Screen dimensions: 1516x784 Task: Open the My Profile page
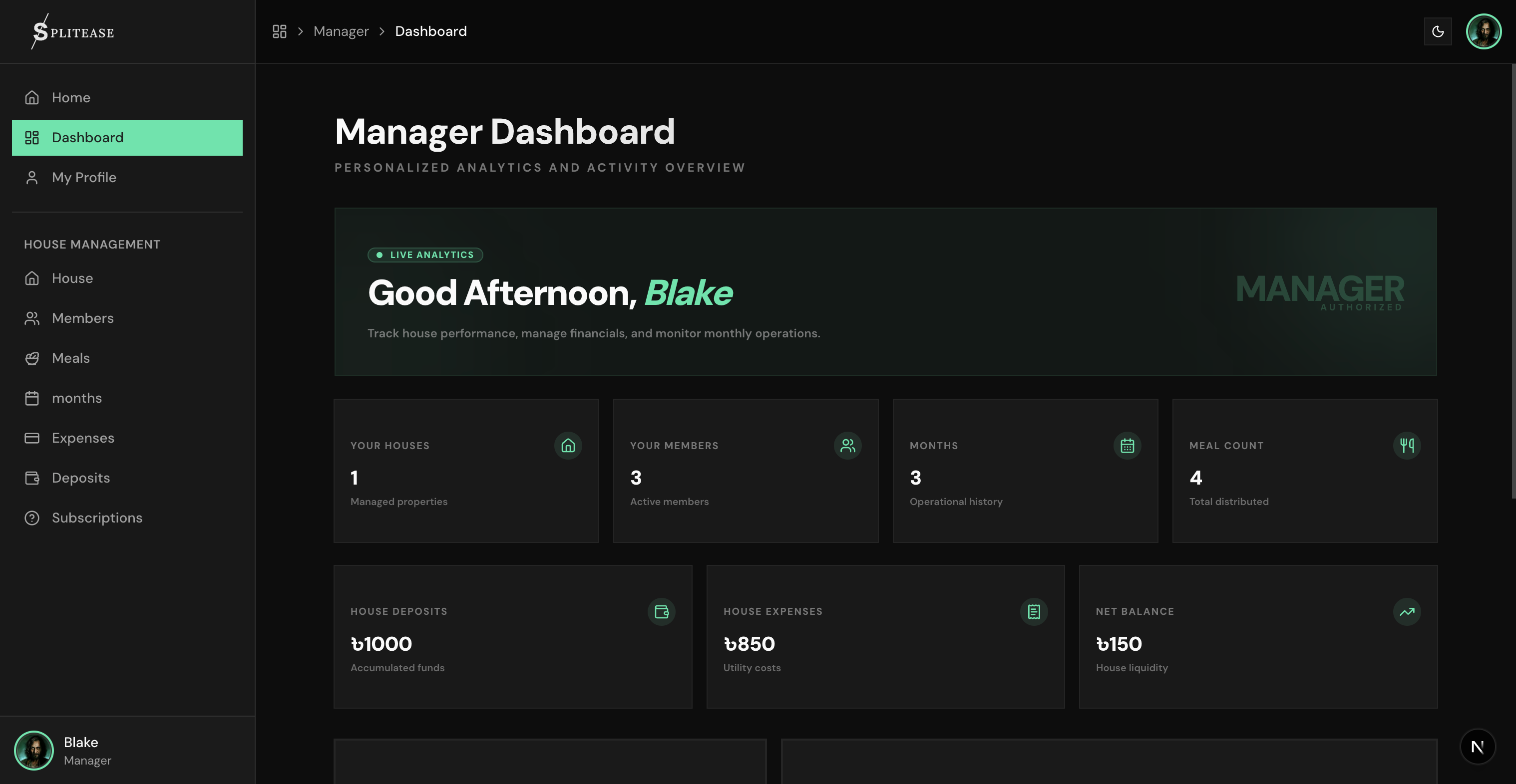point(83,178)
